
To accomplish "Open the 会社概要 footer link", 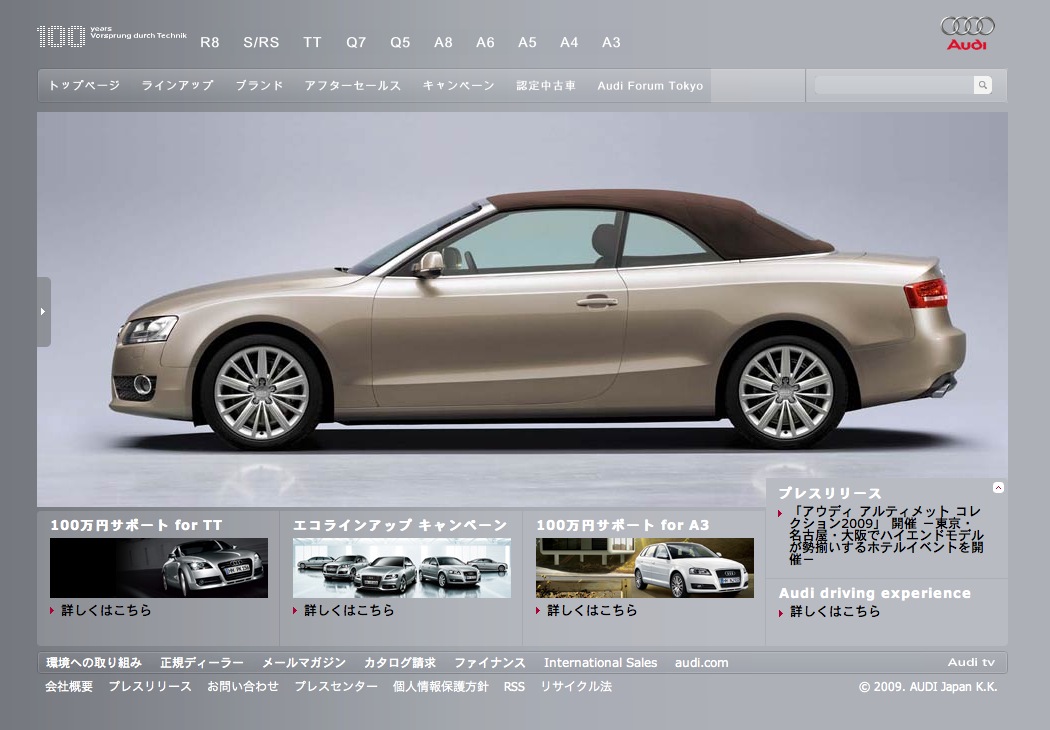I will 69,686.
